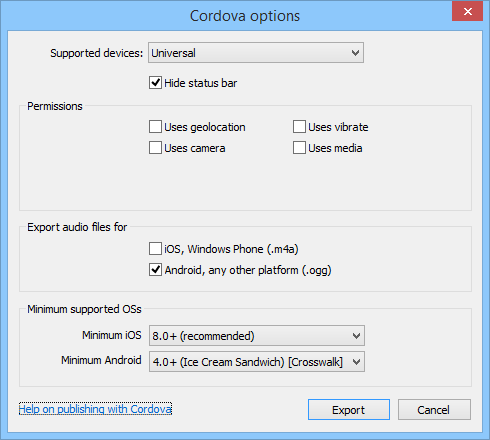Close the Cordova options dialog
Viewport: 490px width, 440px height.
click(467, 11)
